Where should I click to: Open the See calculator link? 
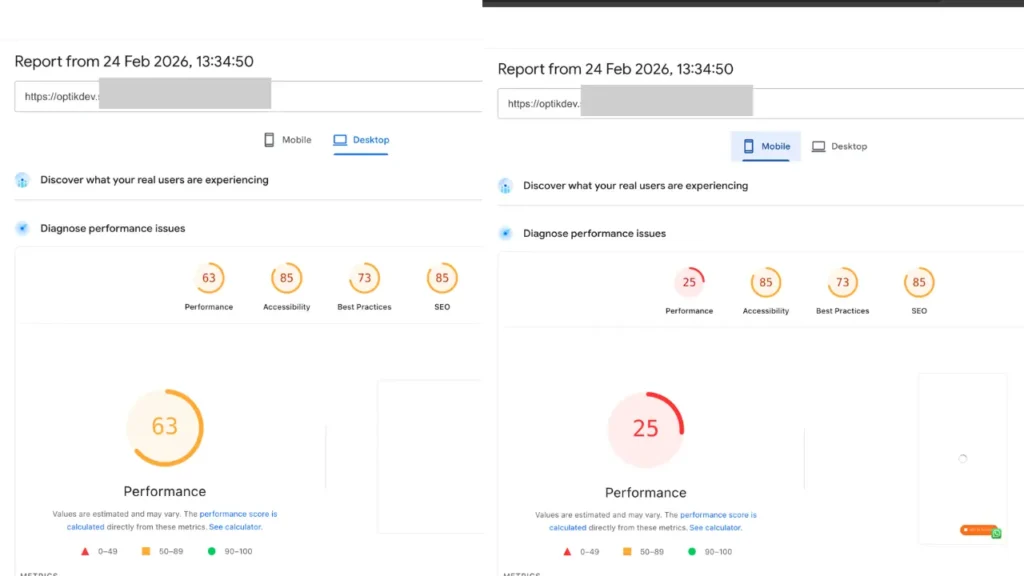pos(237,527)
